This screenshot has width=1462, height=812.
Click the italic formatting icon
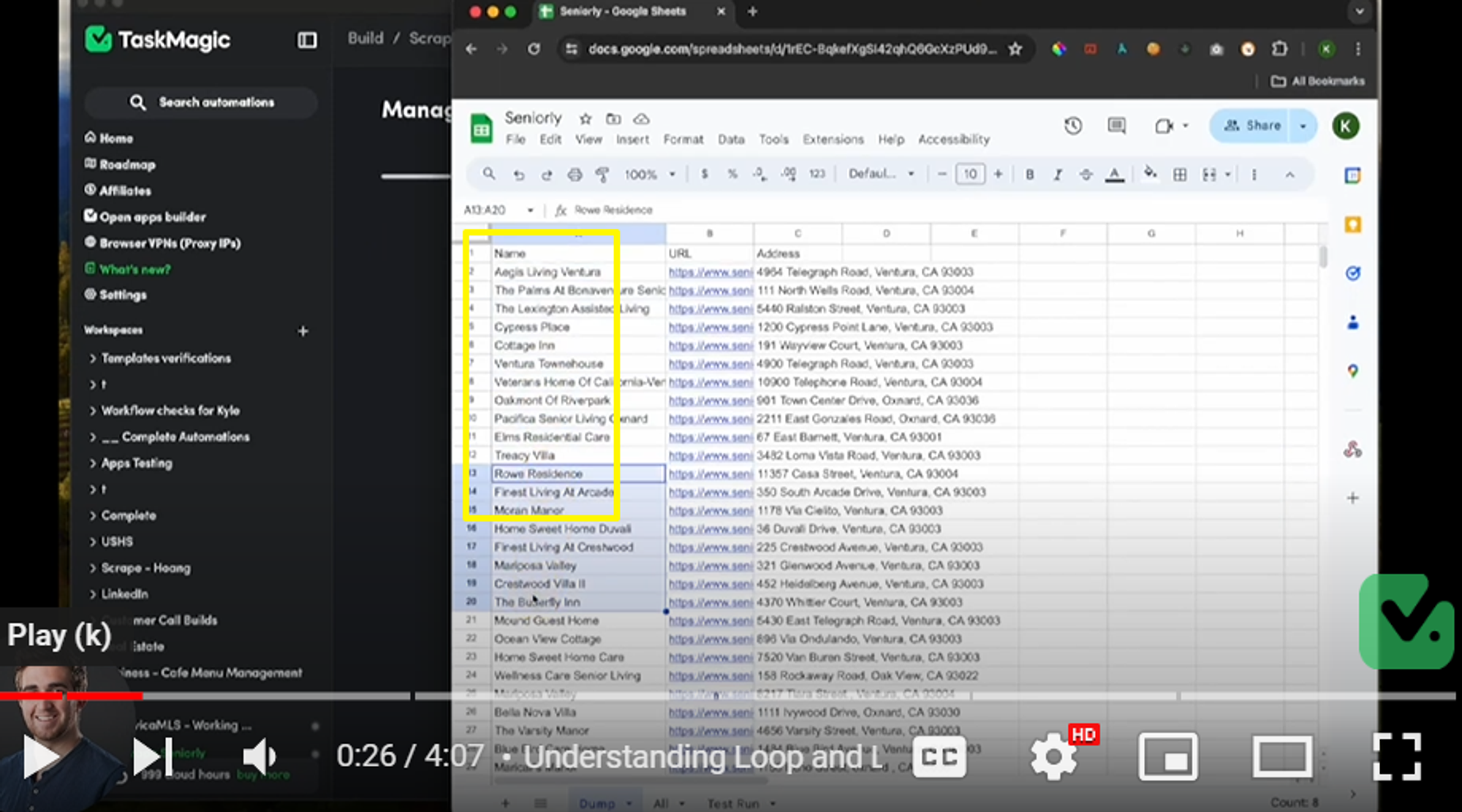click(x=1057, y=175)
